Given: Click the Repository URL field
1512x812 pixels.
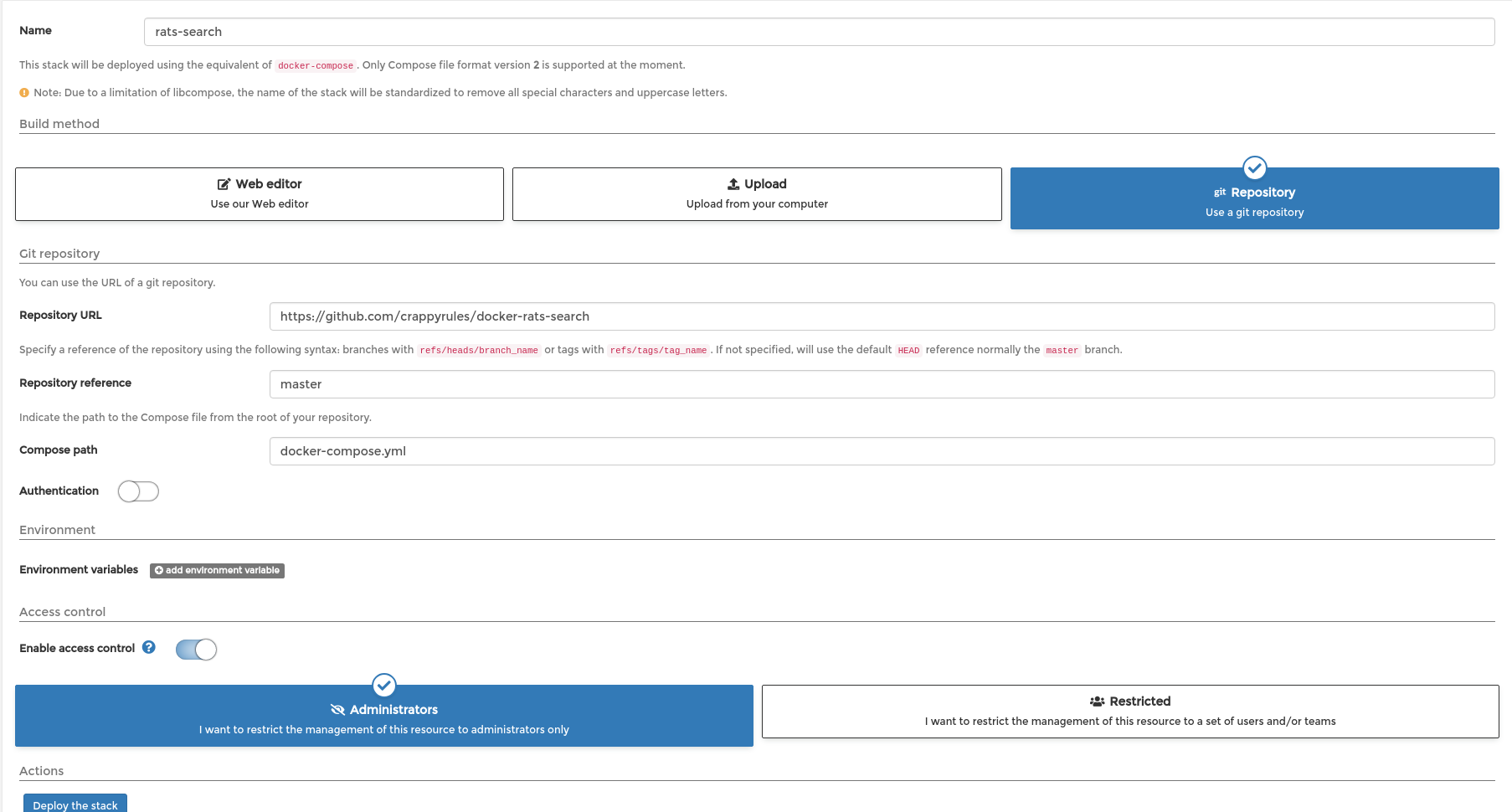Looking at the screenshot, I should pos(882,316).
